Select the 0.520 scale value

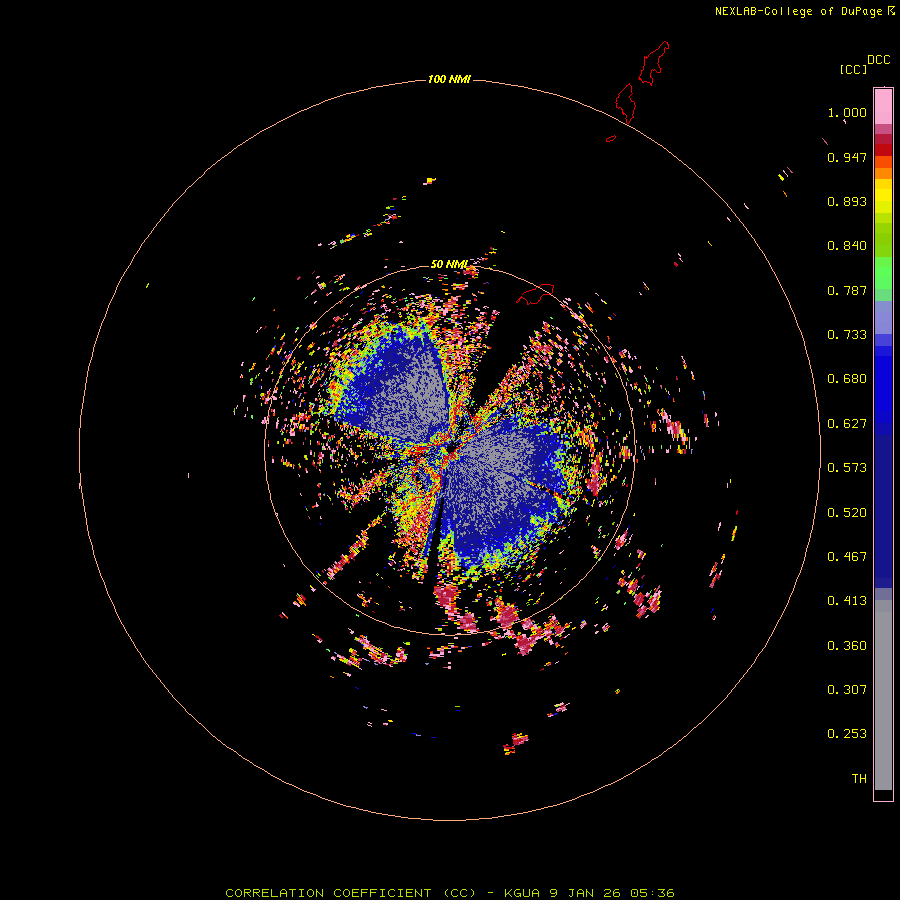coord(847,513)
